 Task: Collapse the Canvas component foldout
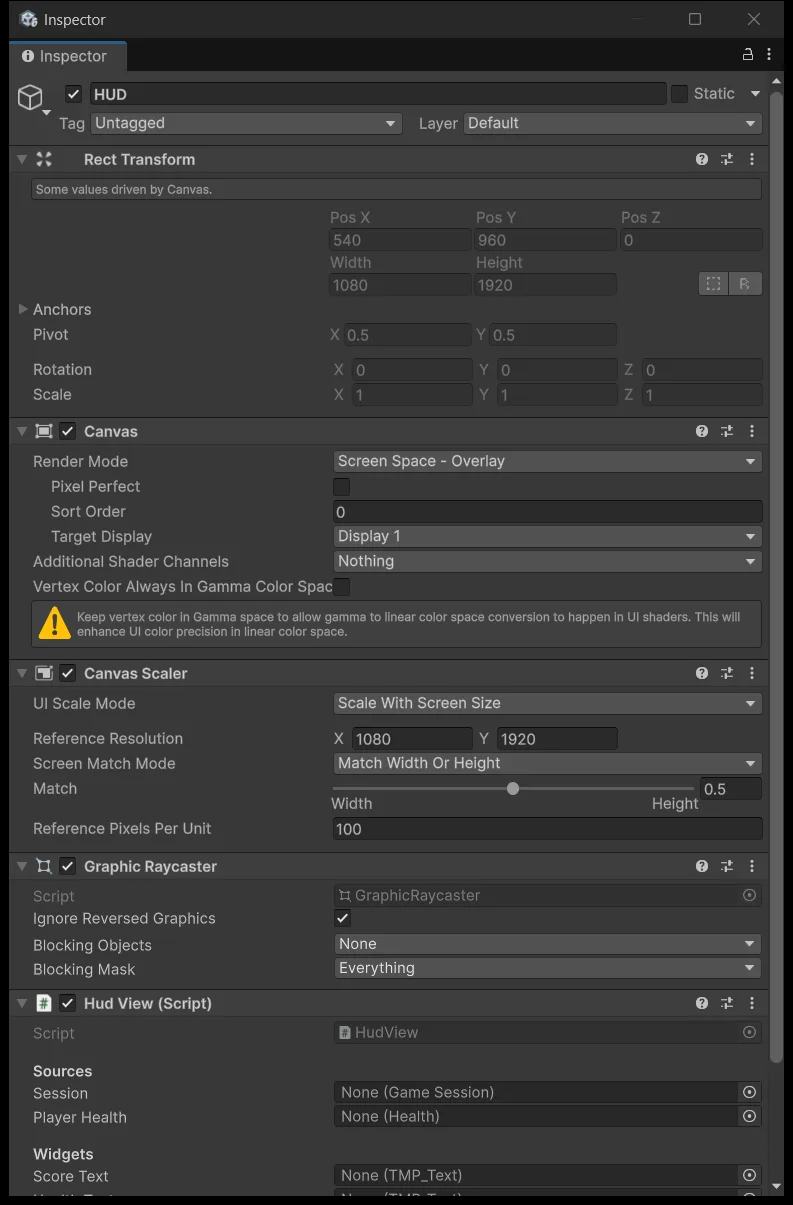[x=22, y=431]
